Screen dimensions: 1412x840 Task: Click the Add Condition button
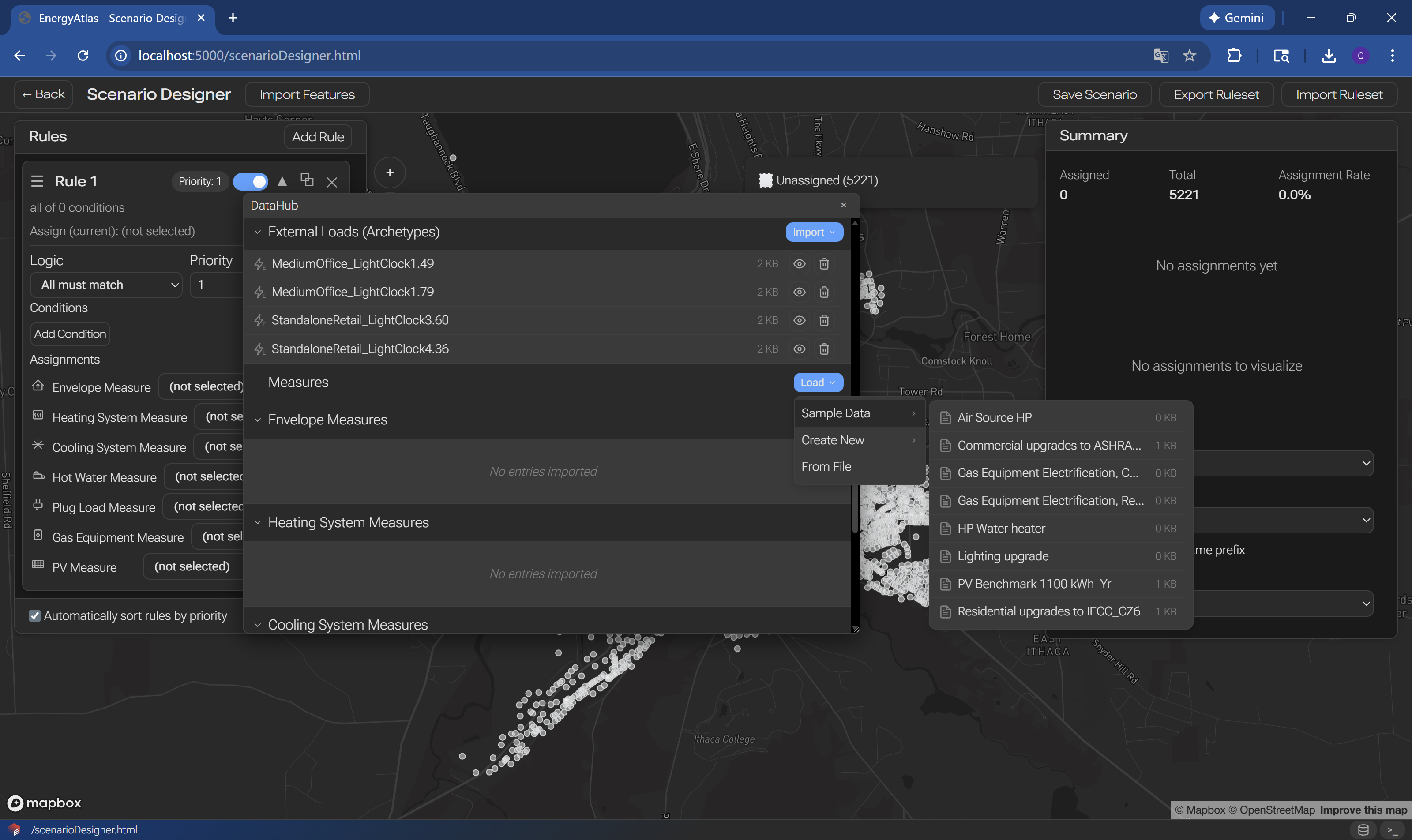point(70,334)
